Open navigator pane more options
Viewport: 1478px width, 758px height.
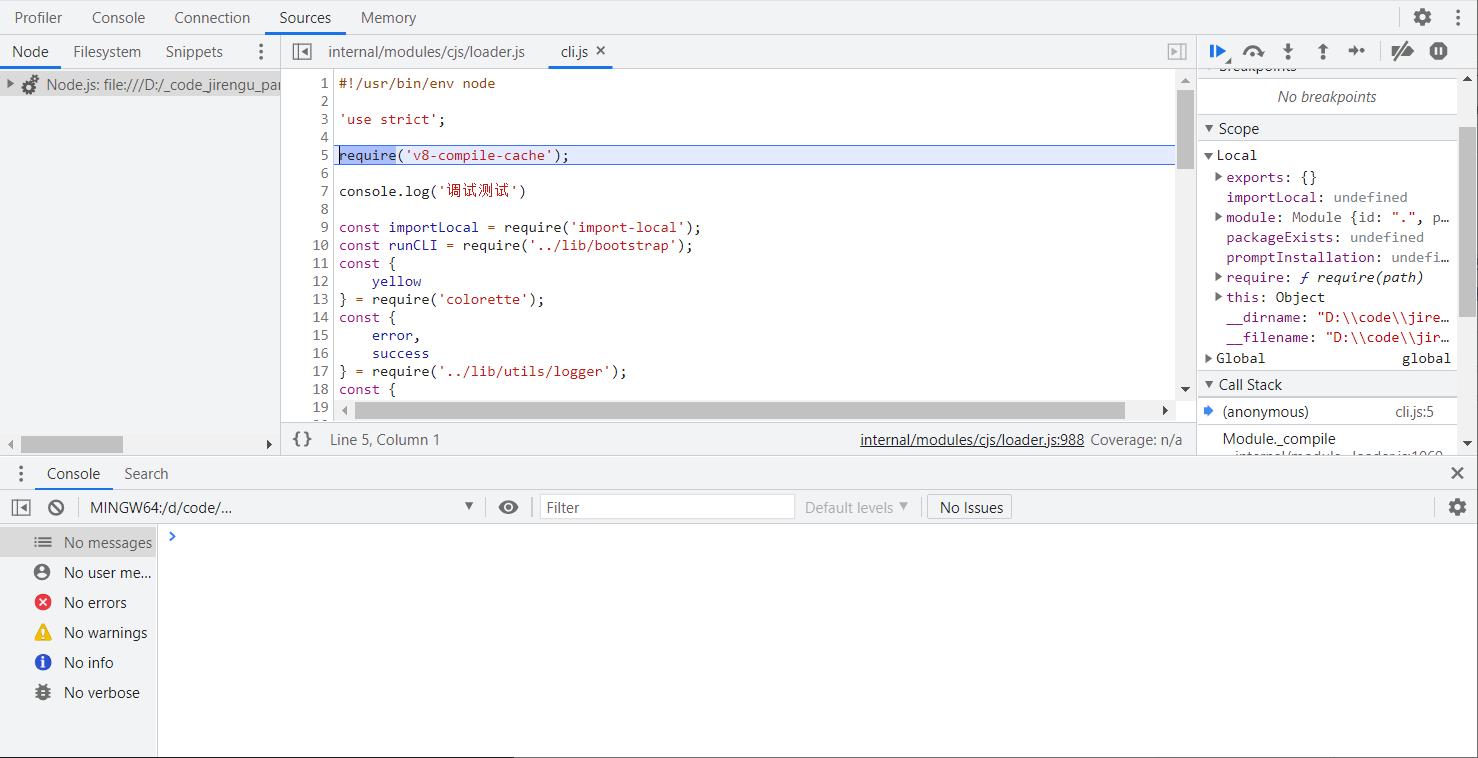click(261, 51)
